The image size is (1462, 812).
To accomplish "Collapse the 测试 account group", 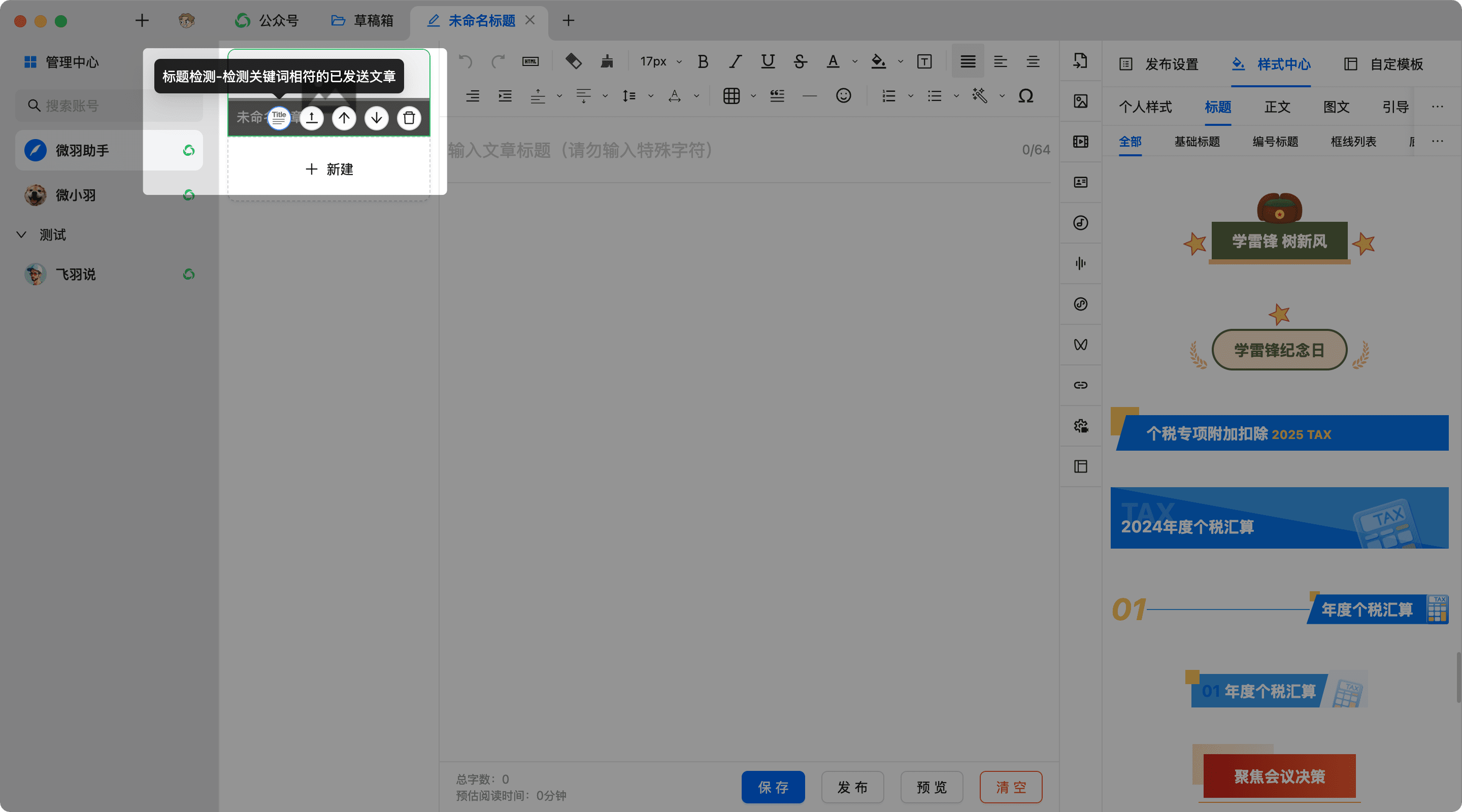I will click(x=21, y=235).
